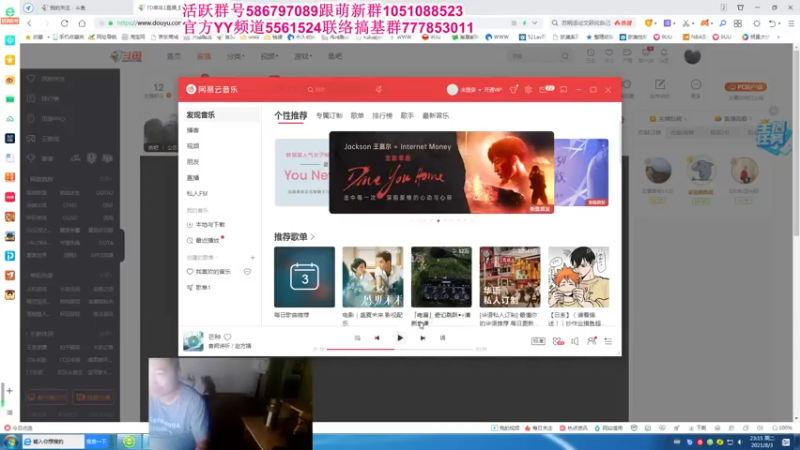Click the Windows Start button
This screenshot has height=450, width=800.
[x=11, y=442]
